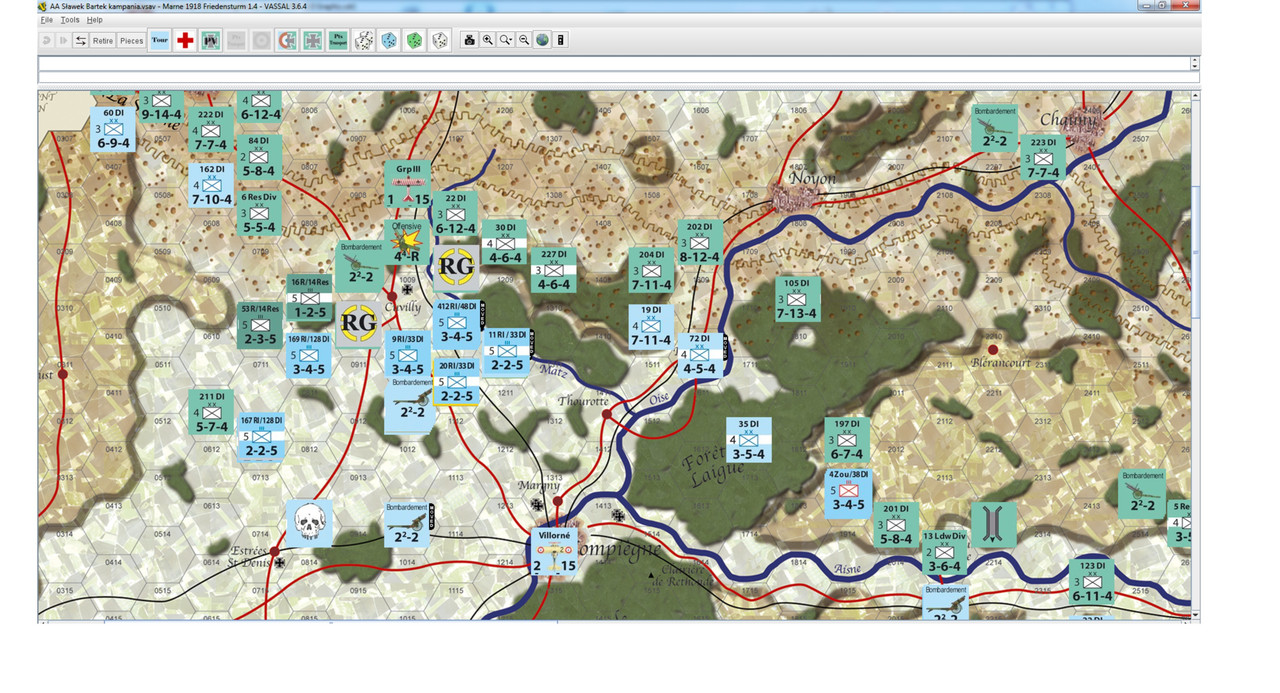Toggle the globe overview map icon
The image size is (1280, 693).
[542, 40]
